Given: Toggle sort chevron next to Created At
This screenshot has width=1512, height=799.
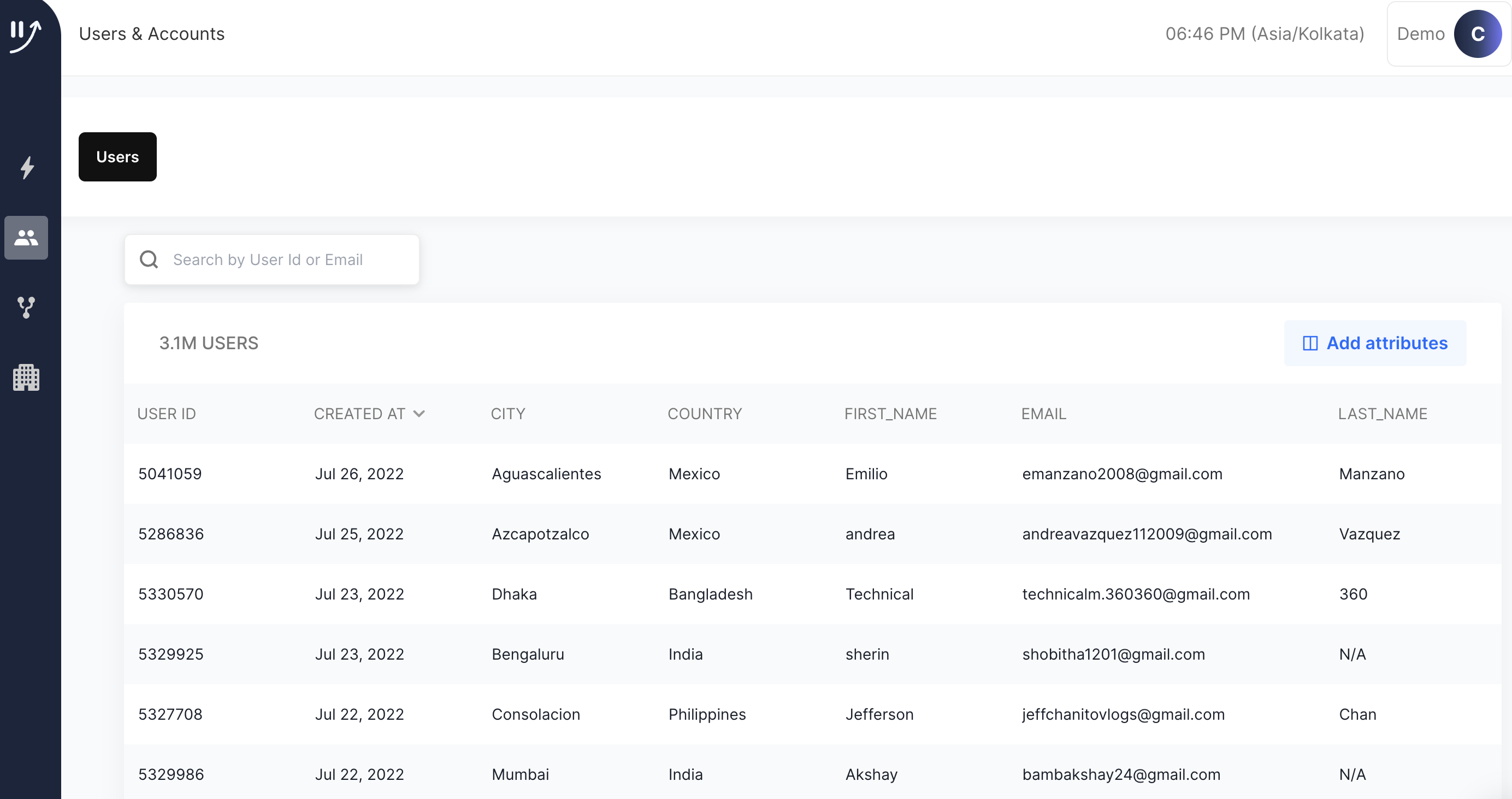Looking at the screenshot, I should (419, 414).
